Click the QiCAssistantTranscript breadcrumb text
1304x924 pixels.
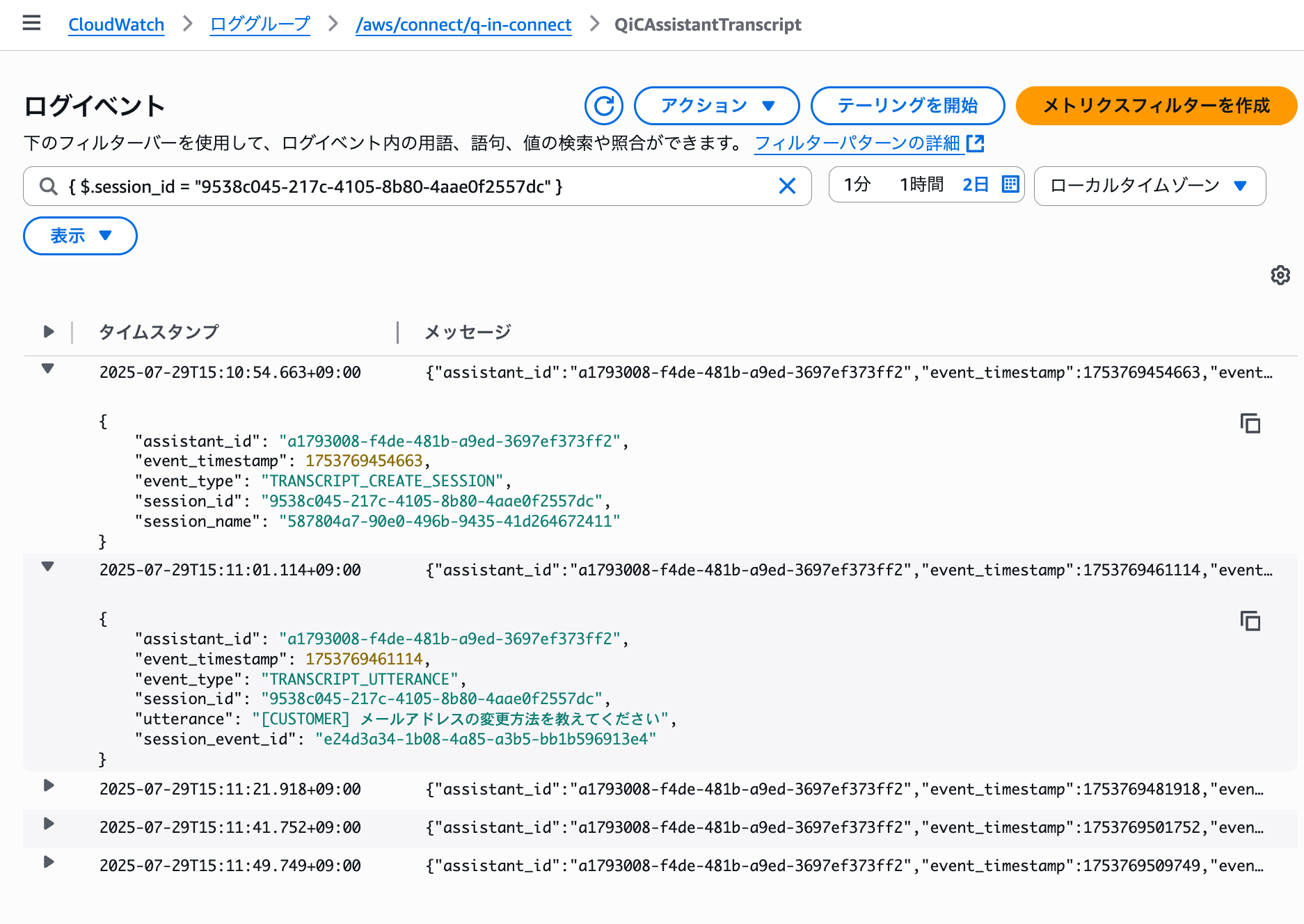[708, 24]
